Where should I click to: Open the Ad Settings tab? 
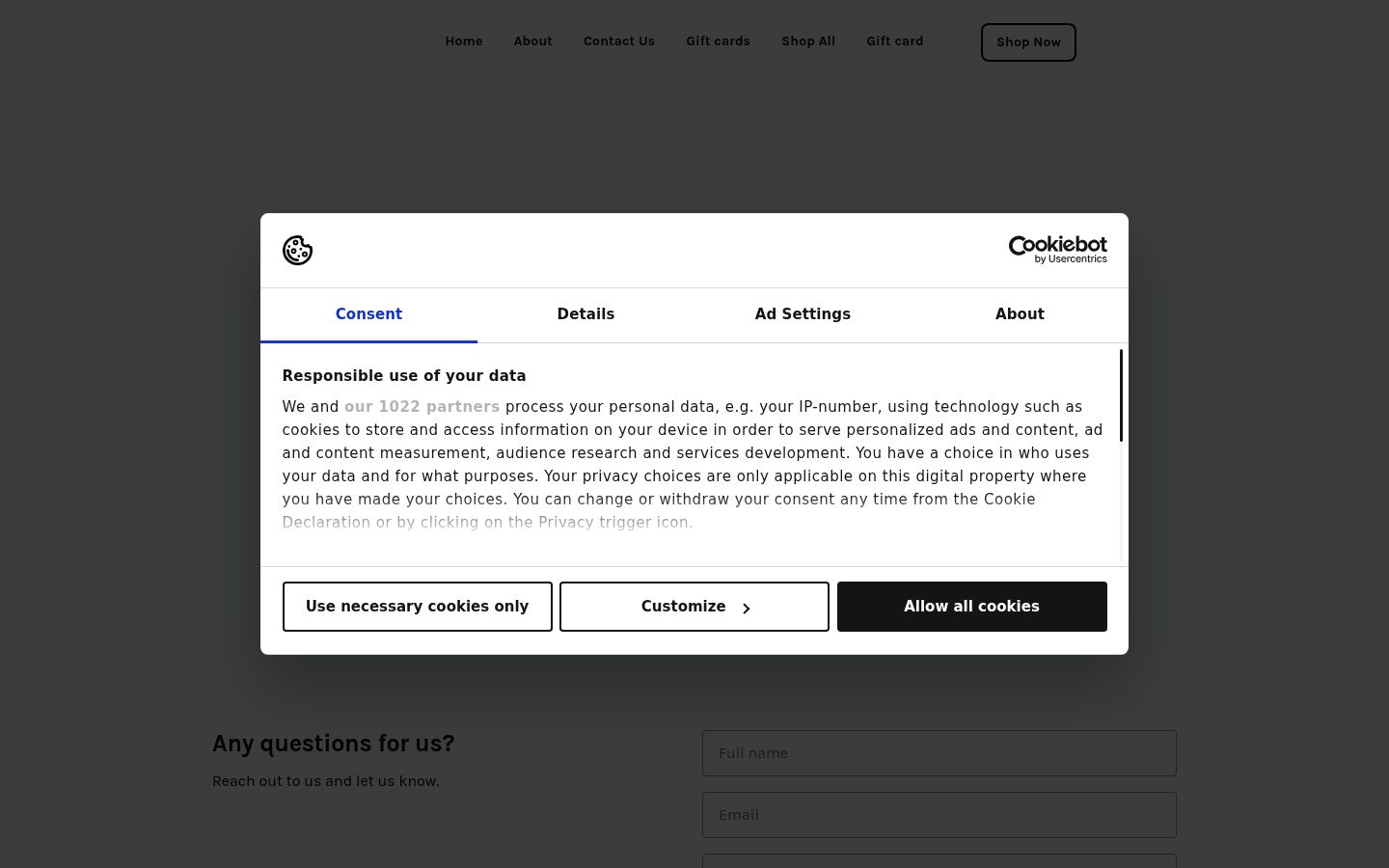[x=803, y=314]
